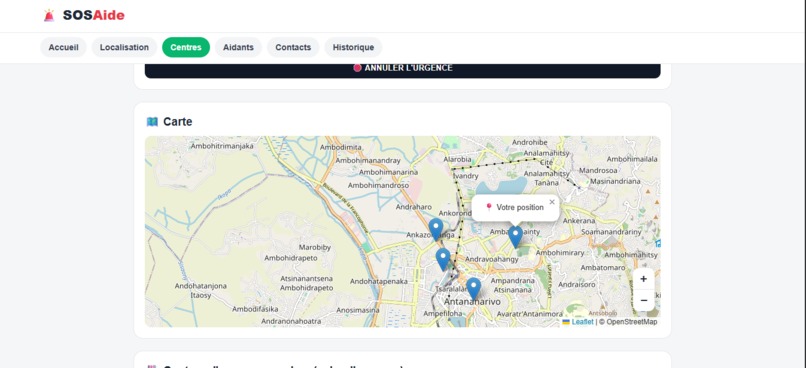This screenshot has height=368, width=806.
Task: Zoom in on the map
Action: [x=644, y=280]
